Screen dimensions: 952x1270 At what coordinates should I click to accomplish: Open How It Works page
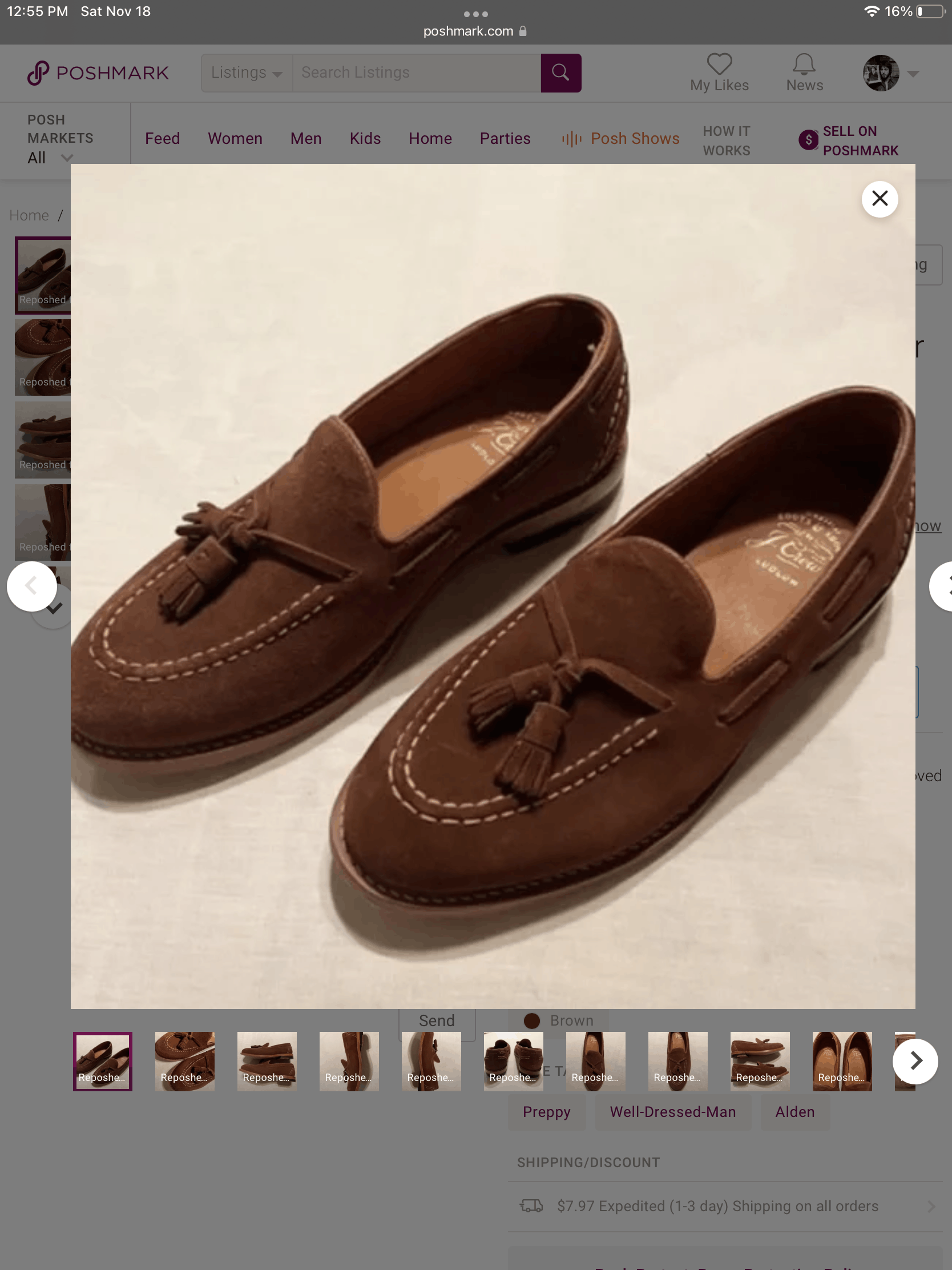pyautogui.click(x=726, y=140)
